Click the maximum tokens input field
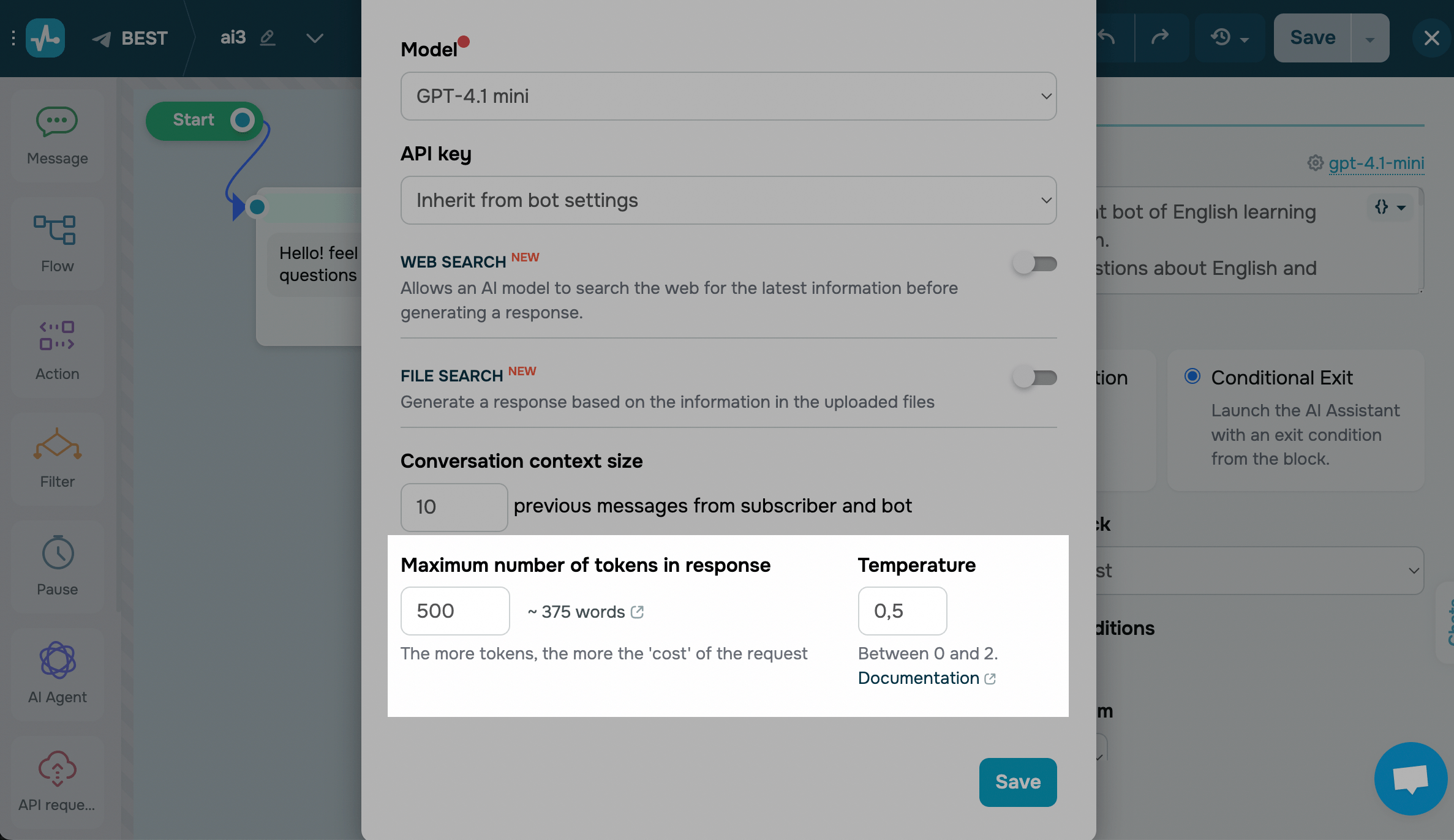Image resolution: width=1454 pixels, height=840 pixels. (455, 611)
